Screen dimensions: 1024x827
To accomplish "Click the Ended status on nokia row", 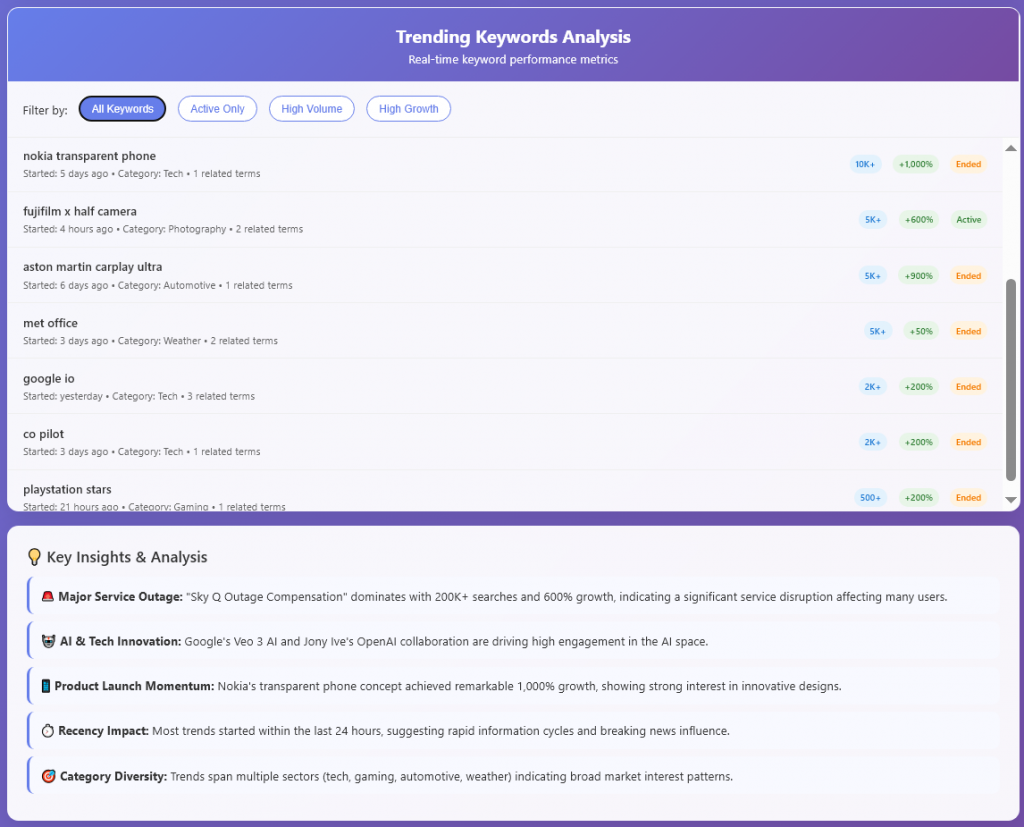I will point(968,164).
